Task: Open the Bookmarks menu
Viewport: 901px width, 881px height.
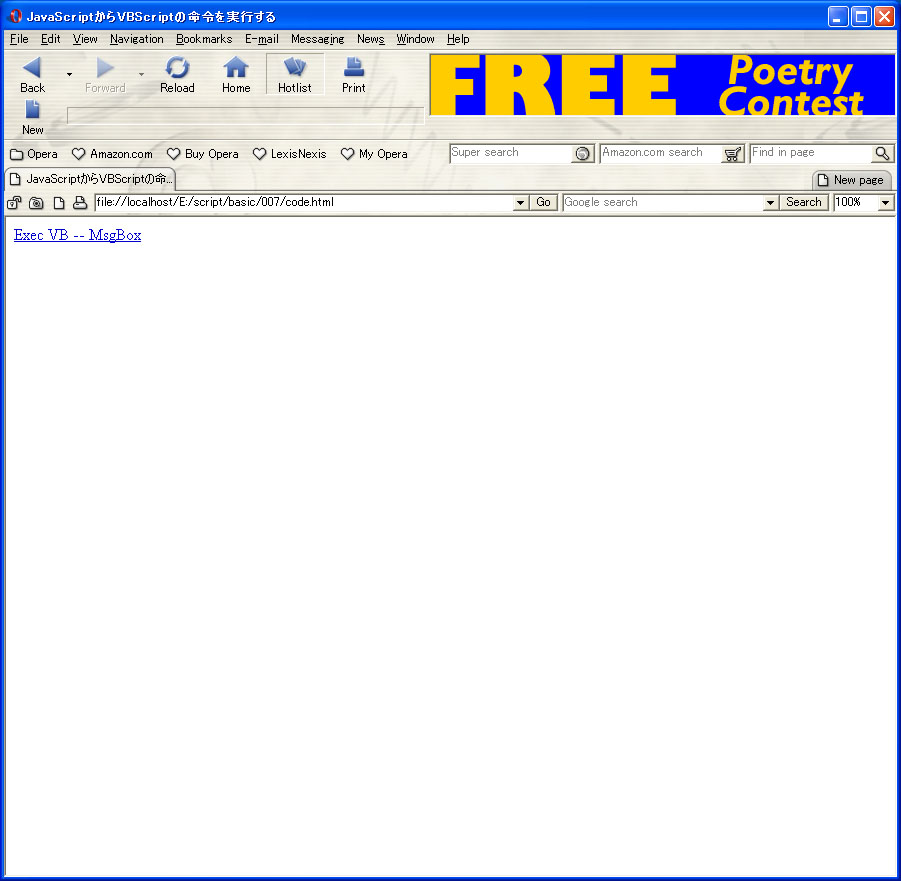Action: (x=204, y=39)
